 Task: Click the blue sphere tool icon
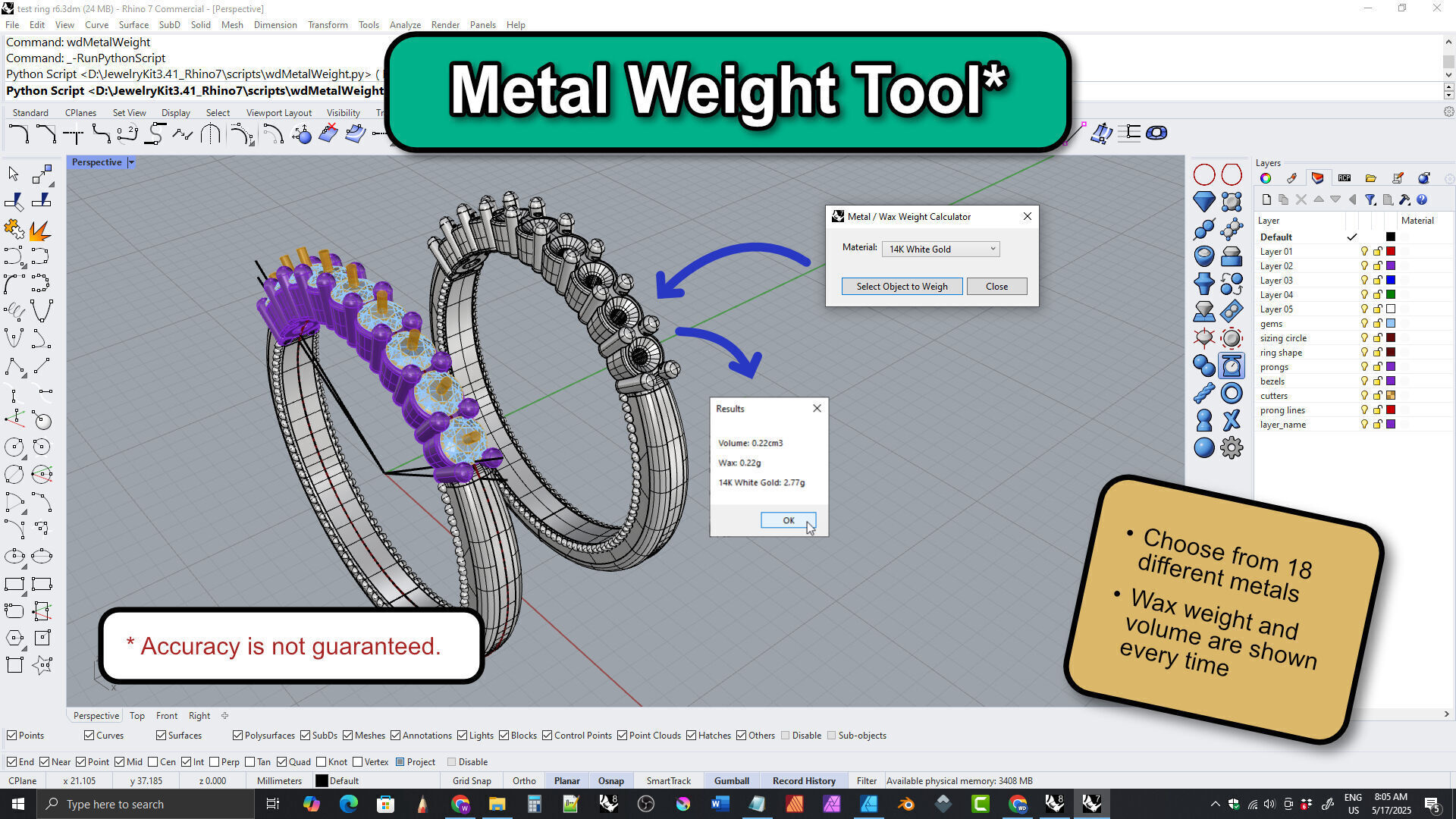(1204, 447)
